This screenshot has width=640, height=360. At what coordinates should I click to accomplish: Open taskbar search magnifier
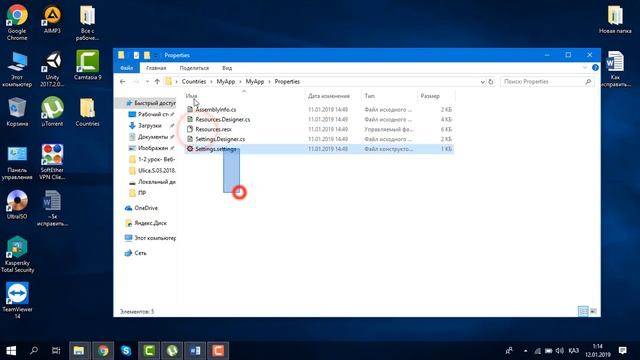34,351
